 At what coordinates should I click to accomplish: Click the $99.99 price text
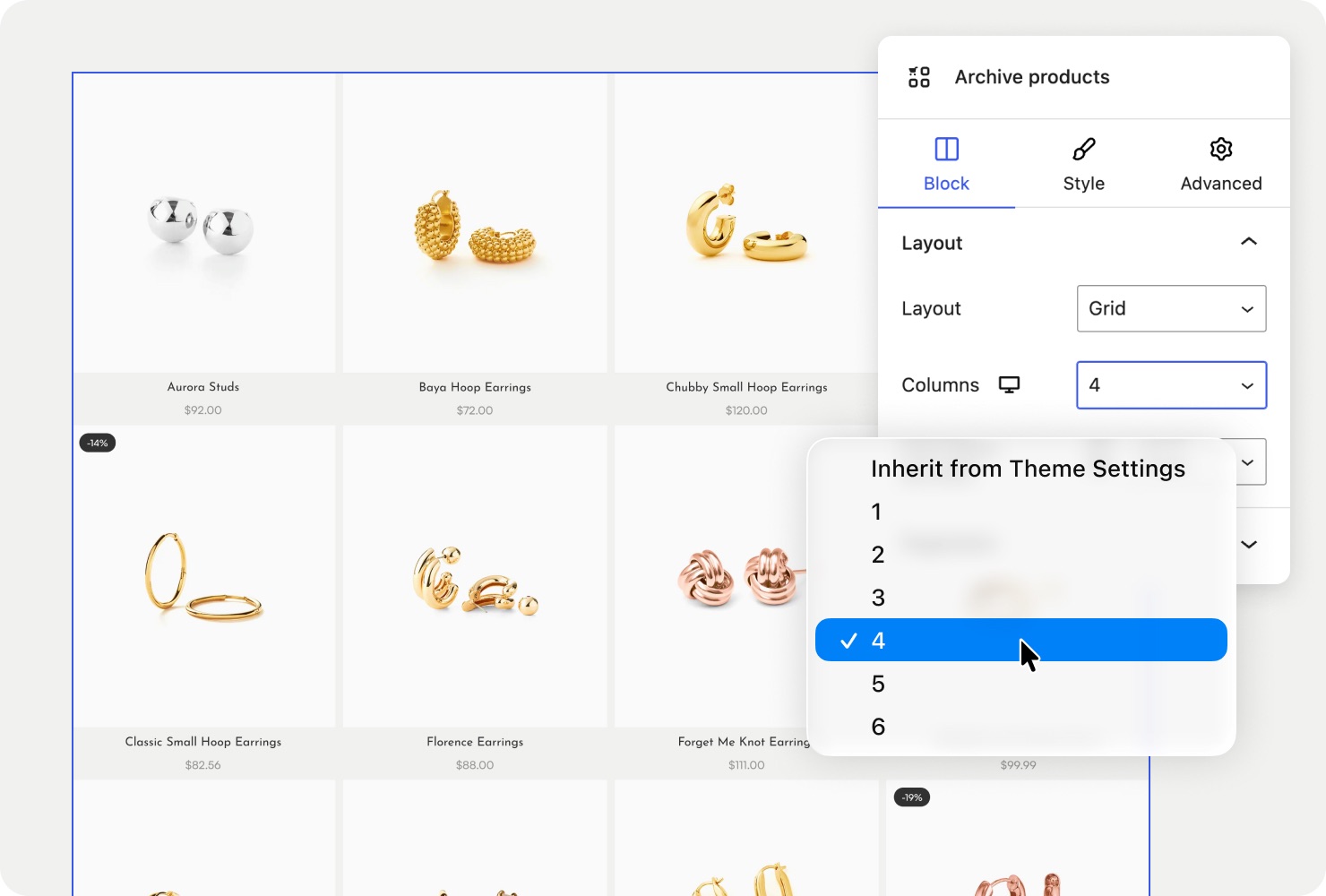coord(1019,765)
